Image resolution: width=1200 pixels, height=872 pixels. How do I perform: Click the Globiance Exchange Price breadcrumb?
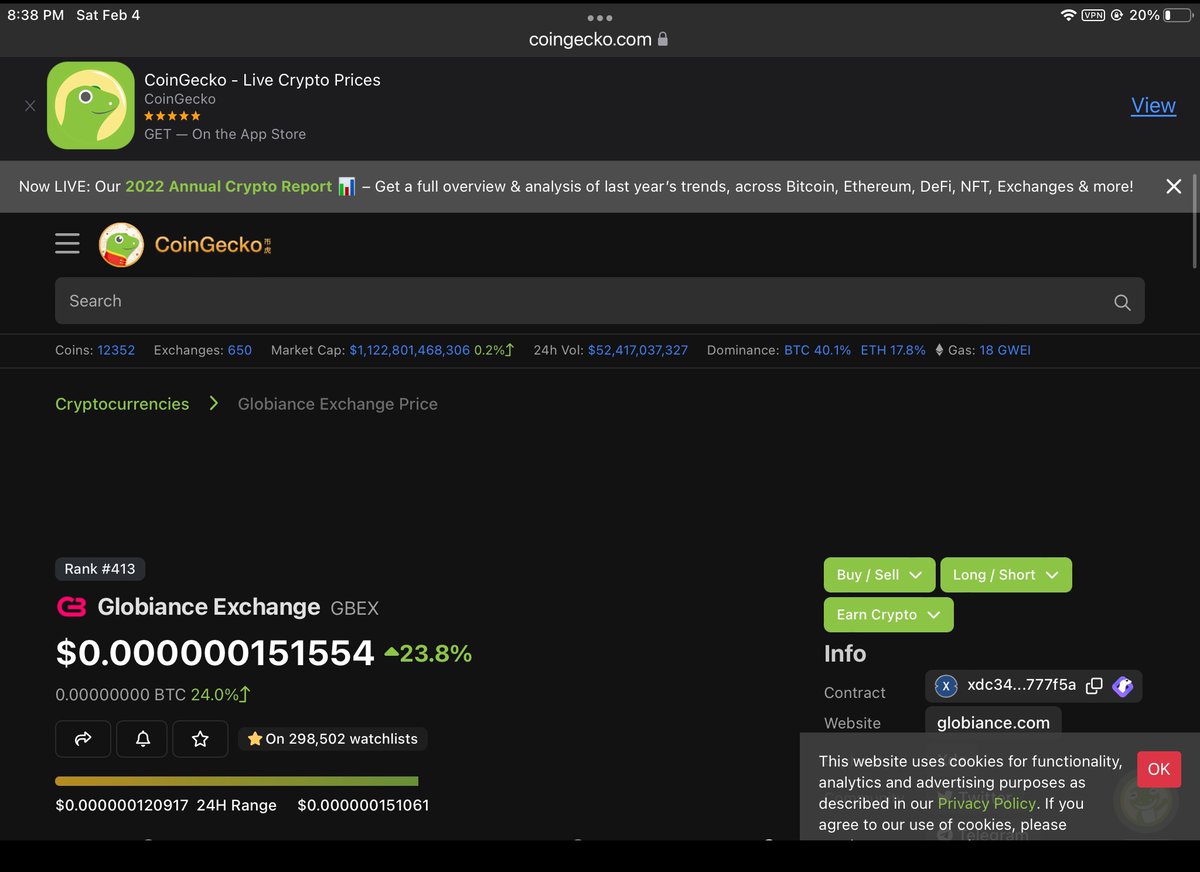click(338, 404)
